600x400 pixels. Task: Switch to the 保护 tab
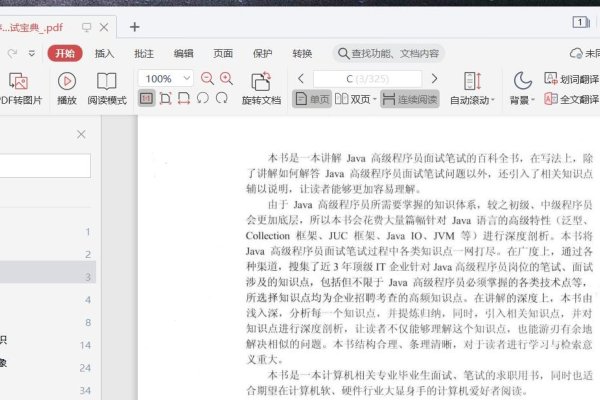(262, 53)
